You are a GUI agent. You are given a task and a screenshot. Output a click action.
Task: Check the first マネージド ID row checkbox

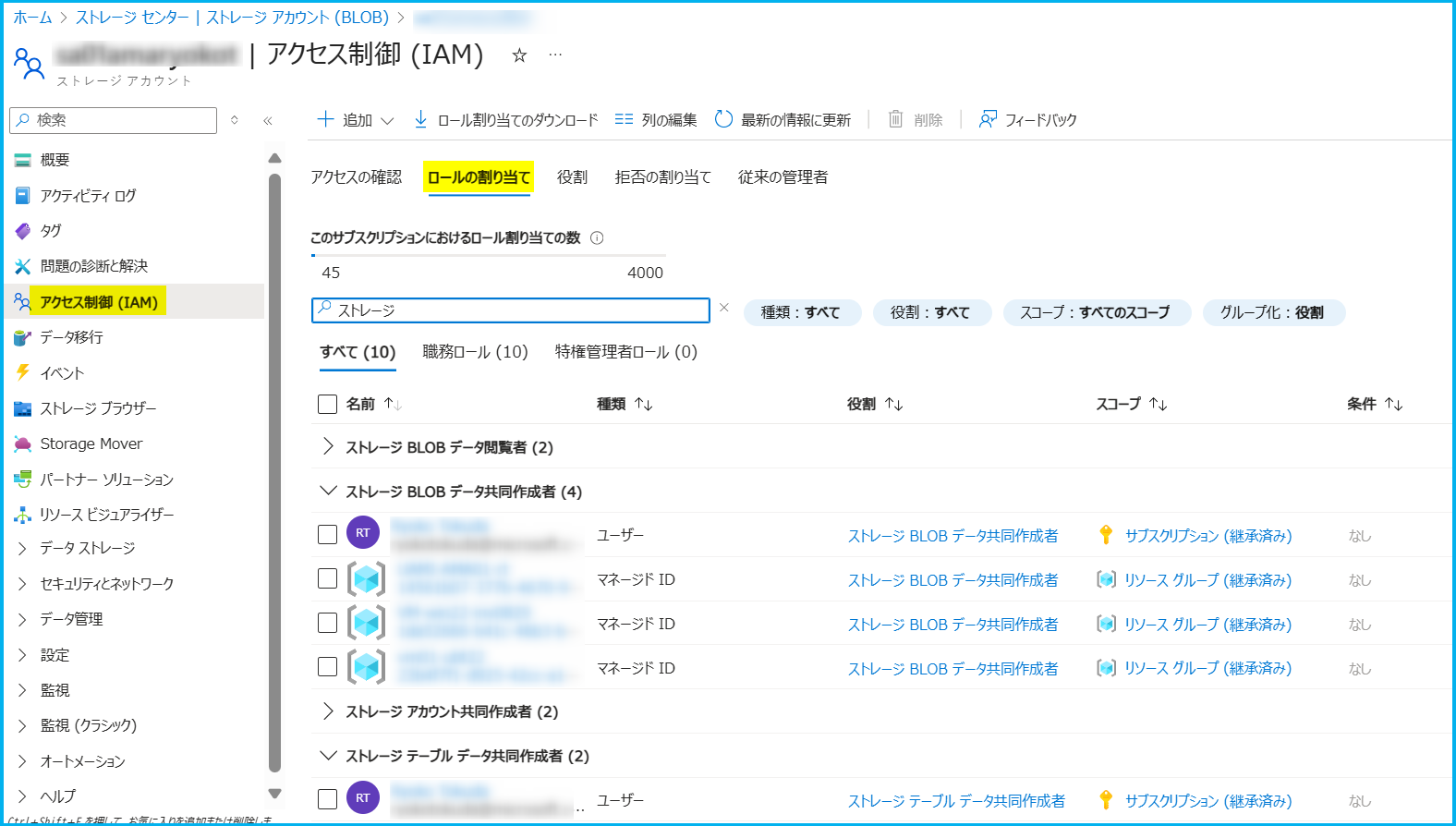327,578
